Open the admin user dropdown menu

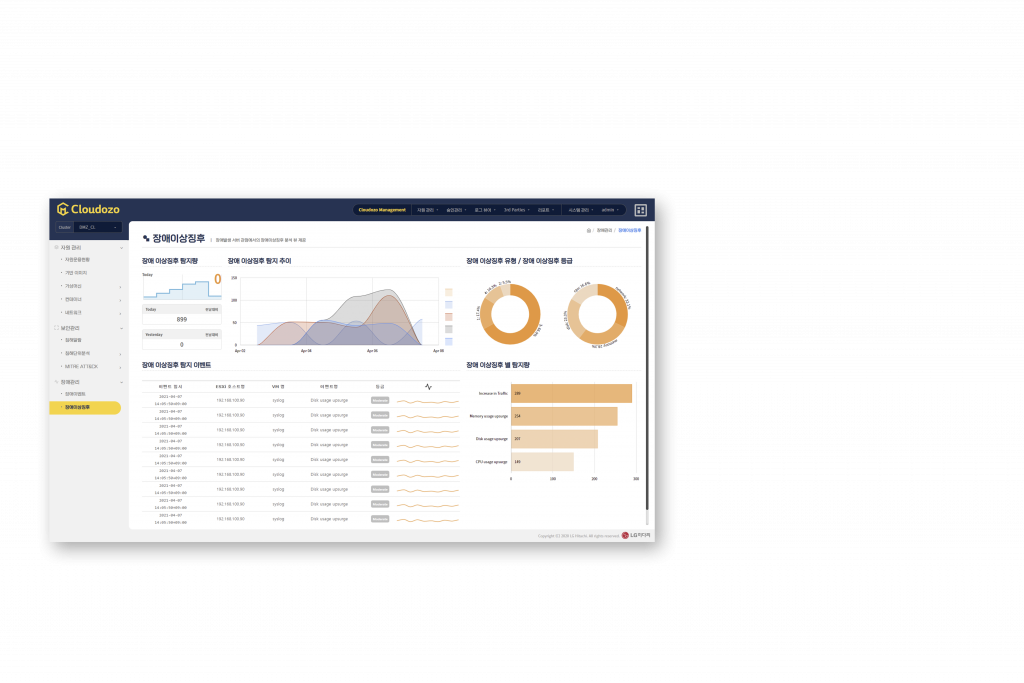pos(610,210)
